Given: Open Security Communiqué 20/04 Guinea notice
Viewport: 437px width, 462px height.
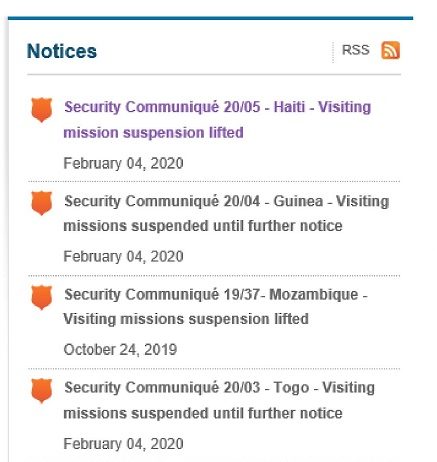Looking at the screenshot, I should (226, 213).
